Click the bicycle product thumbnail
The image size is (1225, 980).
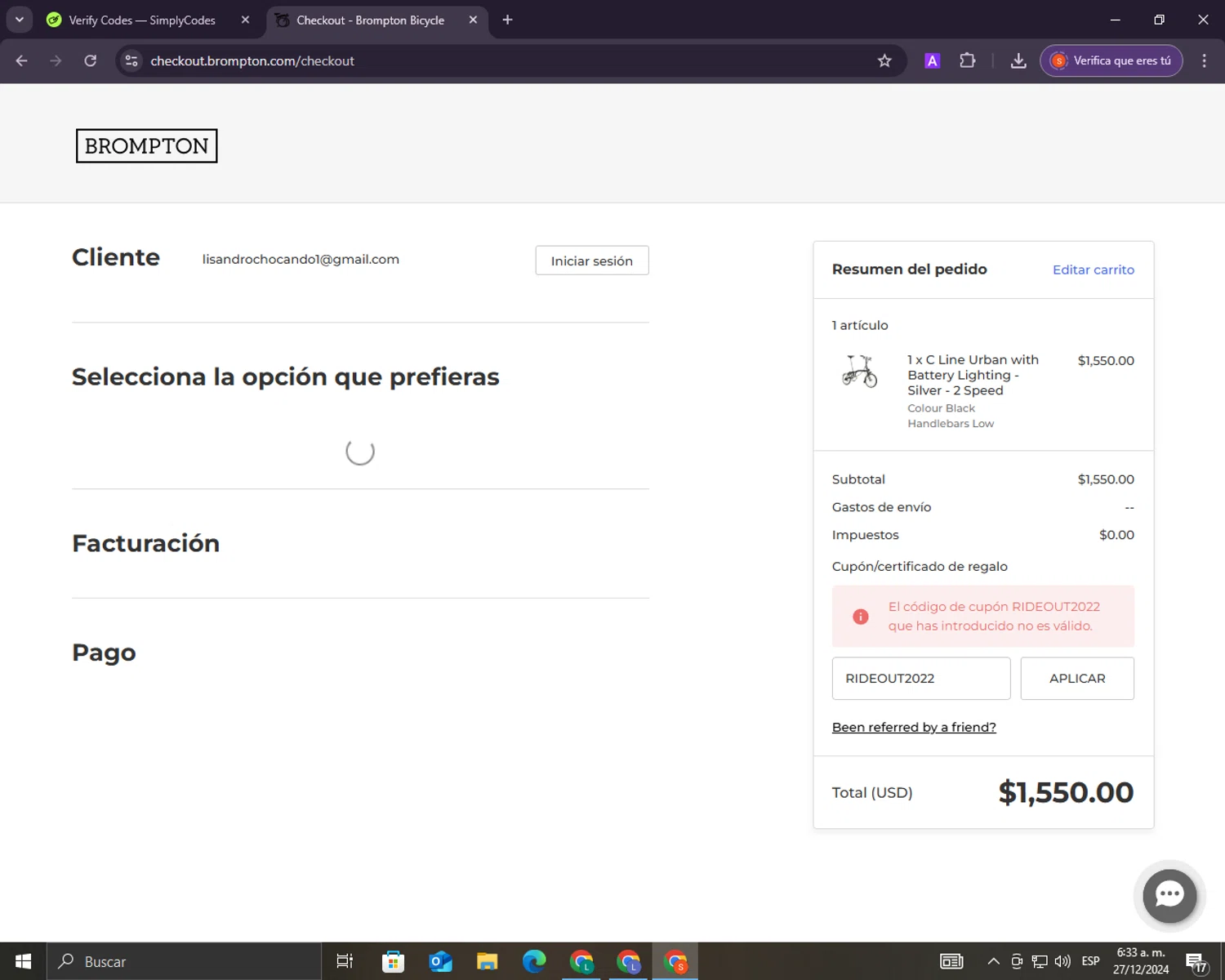[860, 371]
